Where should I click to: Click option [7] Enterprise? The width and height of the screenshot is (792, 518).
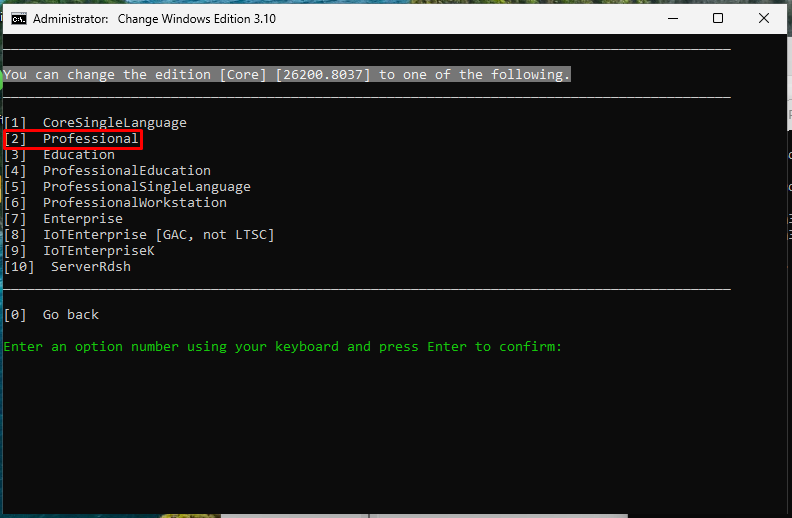pyautogui.click(x=63, y=219)
